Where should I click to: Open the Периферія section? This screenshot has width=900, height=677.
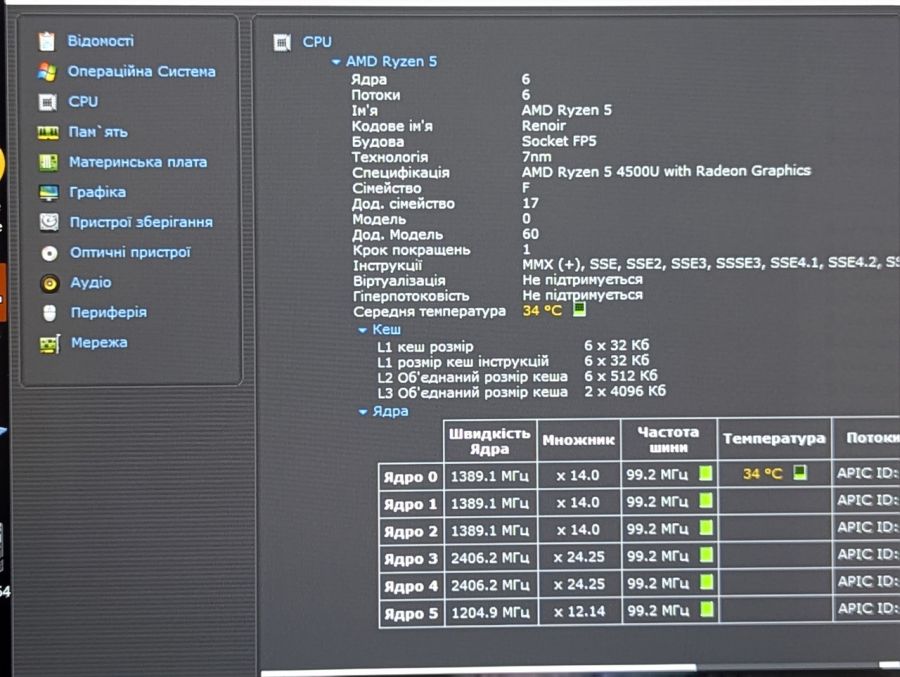108,312
